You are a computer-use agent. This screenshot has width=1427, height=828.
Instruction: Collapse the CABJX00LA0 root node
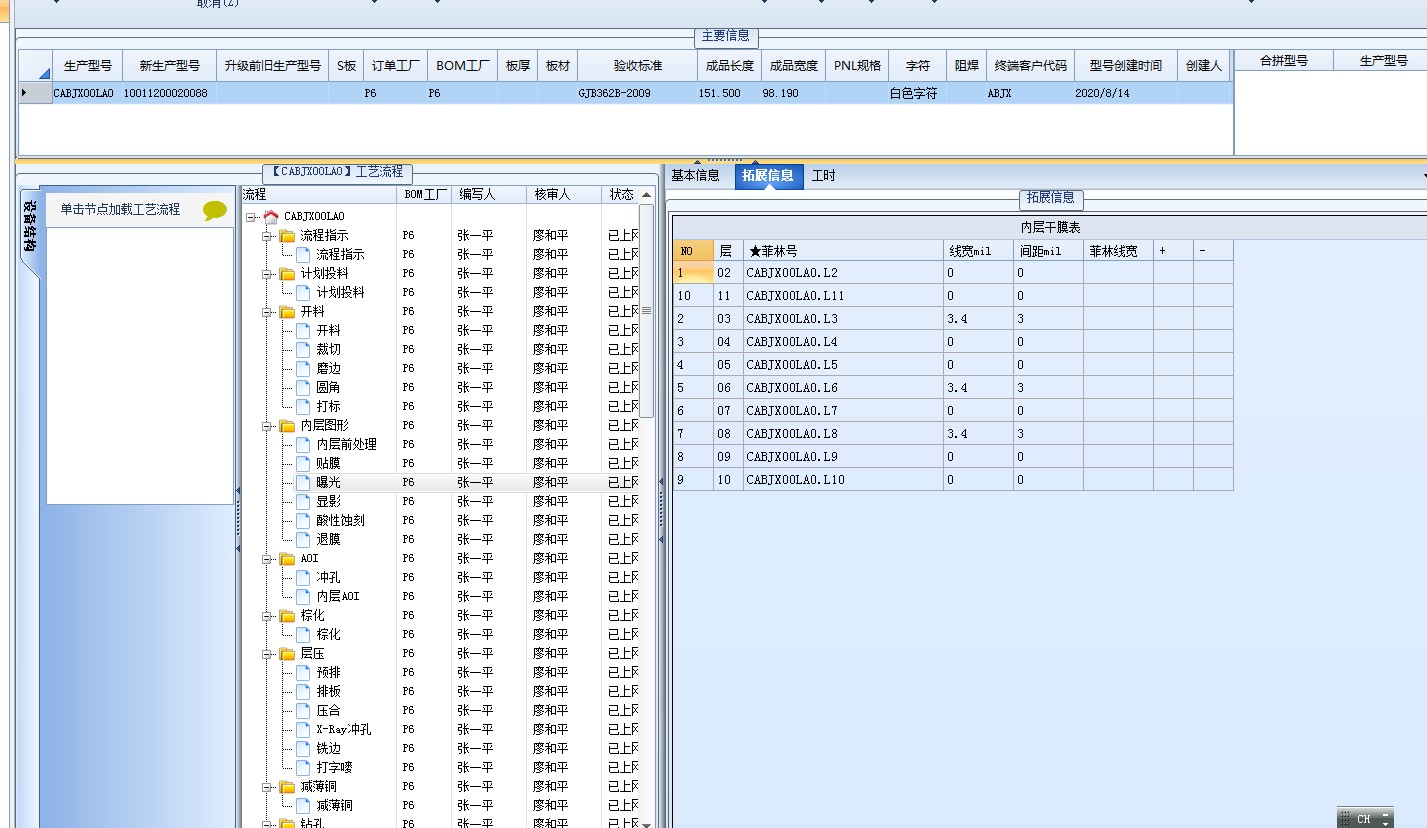coord(251,216)
